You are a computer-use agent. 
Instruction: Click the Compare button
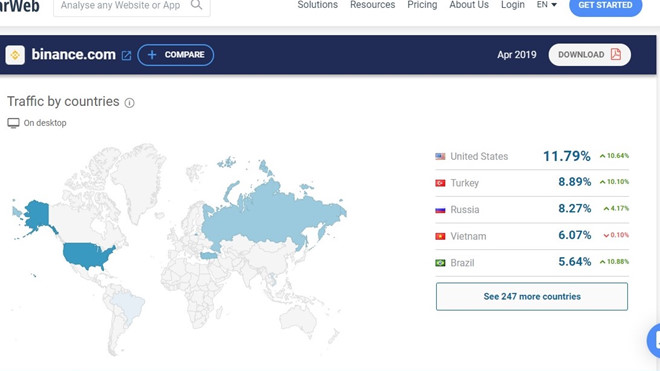[176, 55]
